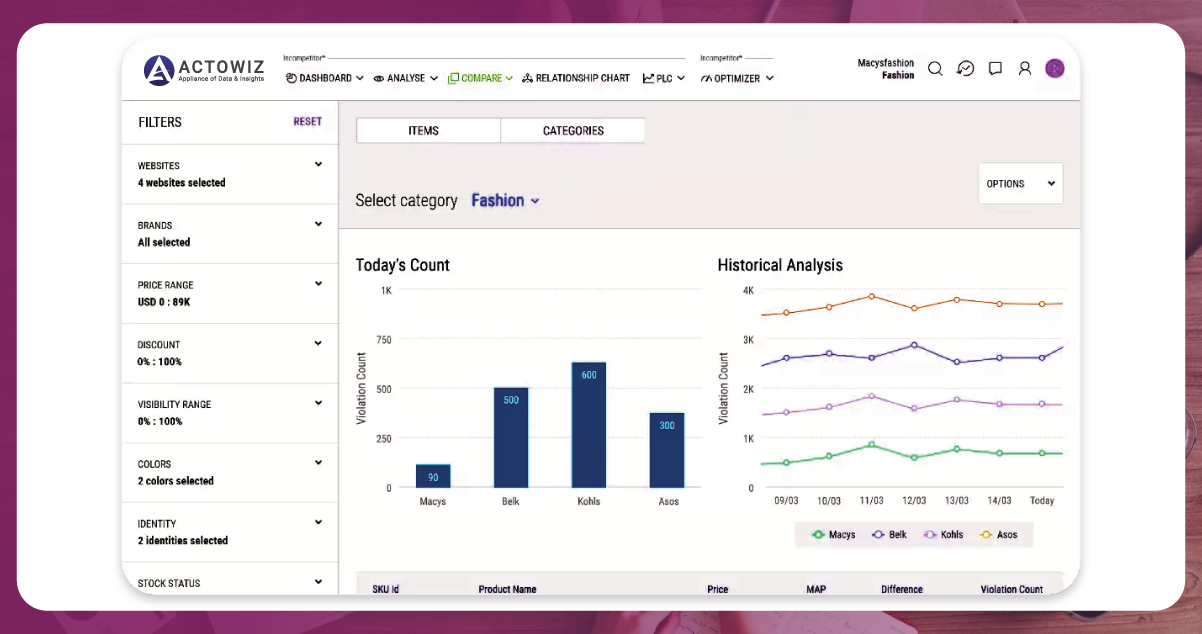1202x634 pixels.
Task: Switch to the Items tab
Action: click(x=428, y=131)
